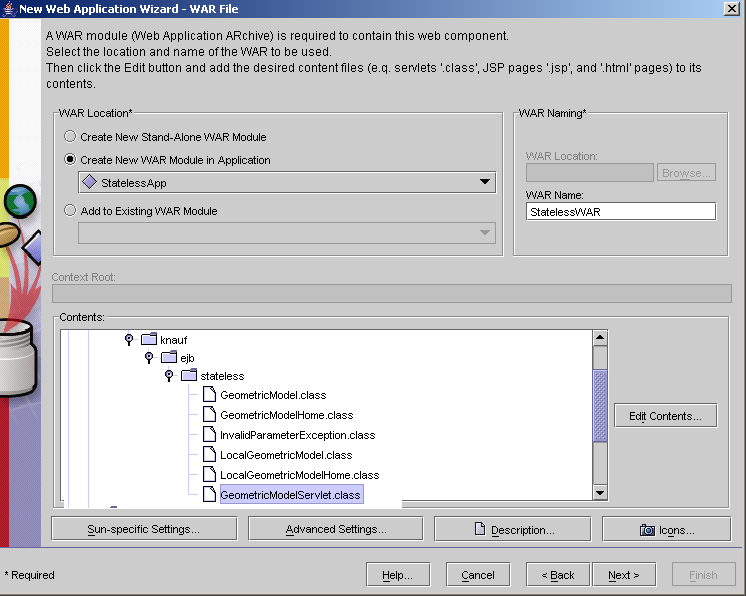This screenshot has width=746, height=596.
Task: Click the LocalGeometricModelHome.class file icon
Action: pos(209,475)
